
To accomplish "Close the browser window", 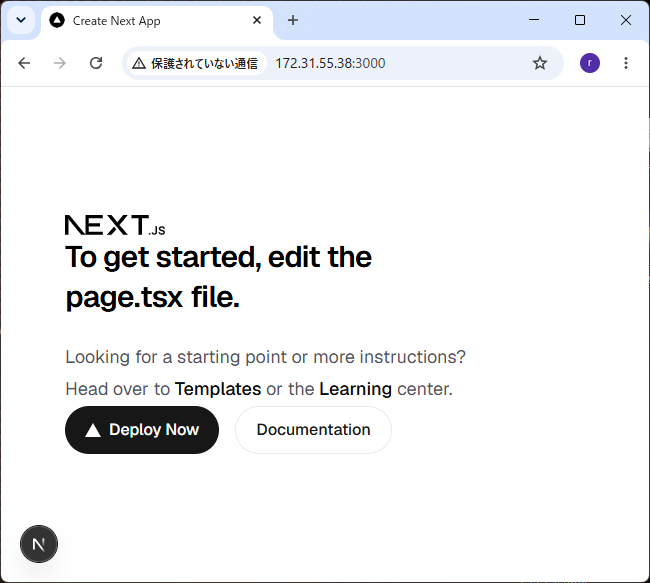I will coord(626,20).
